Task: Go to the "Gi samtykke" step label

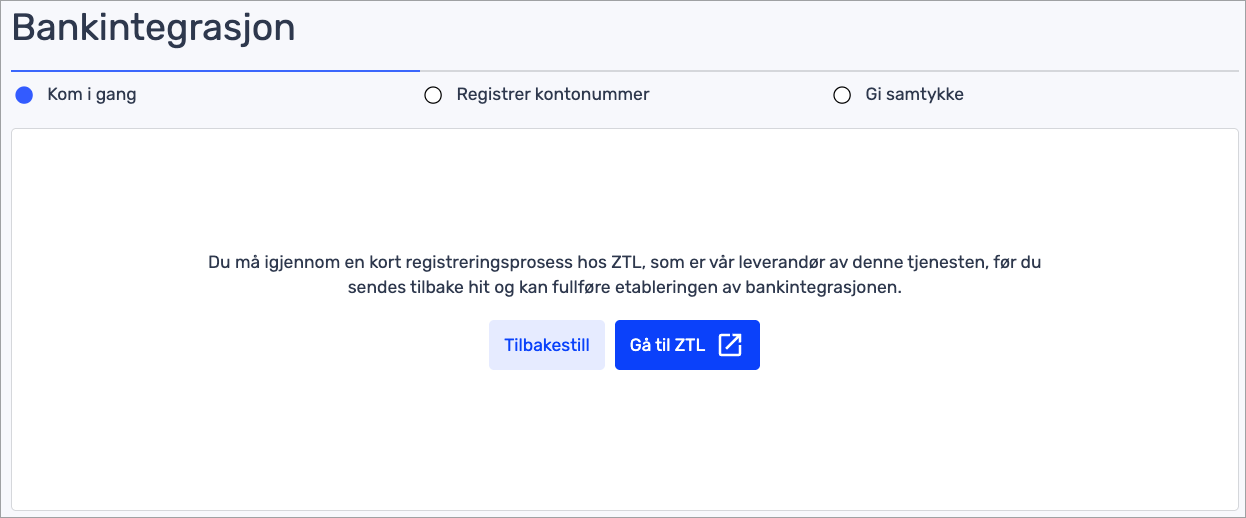Action: click(x=914, y=95)
